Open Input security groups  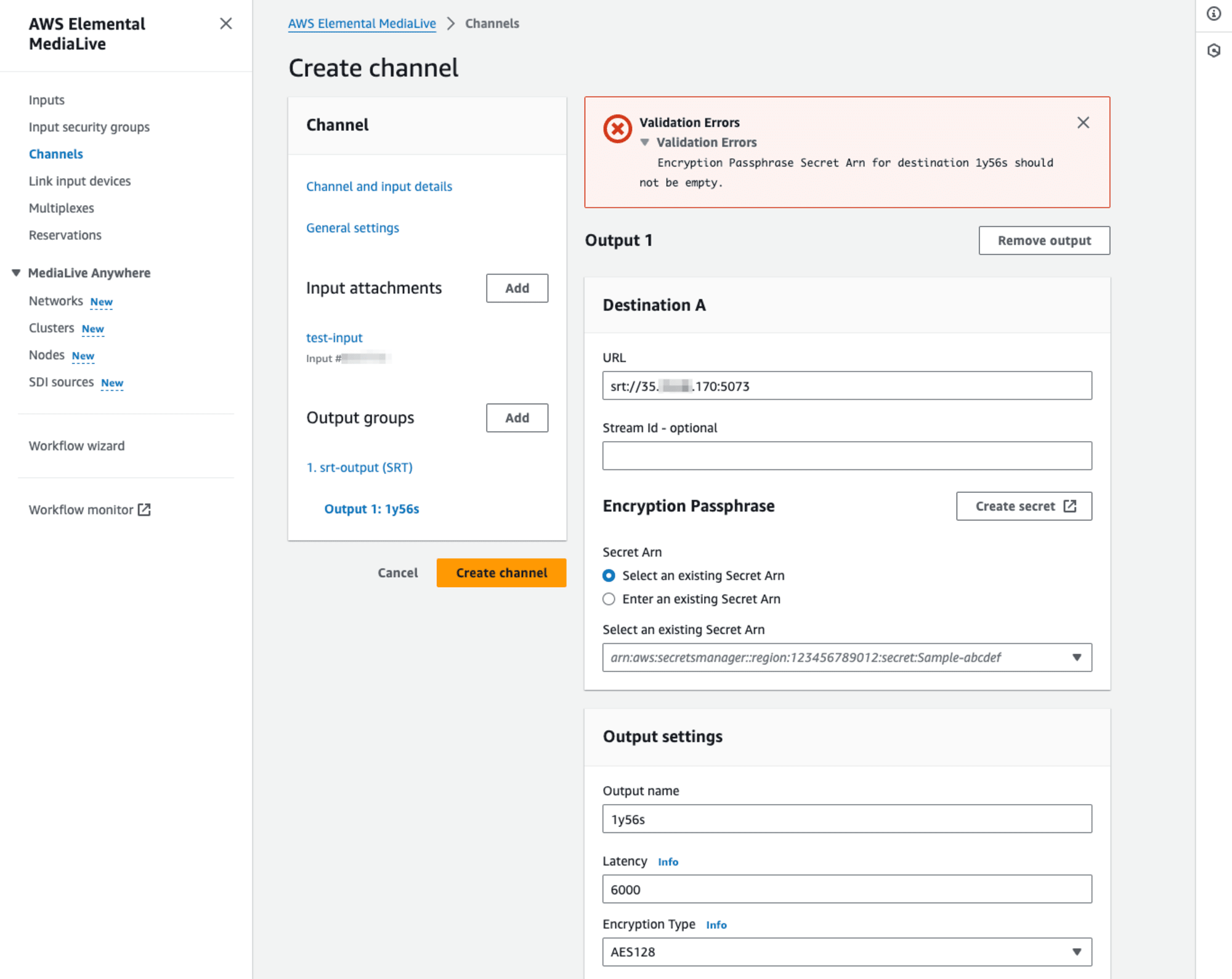coord(89,127)
